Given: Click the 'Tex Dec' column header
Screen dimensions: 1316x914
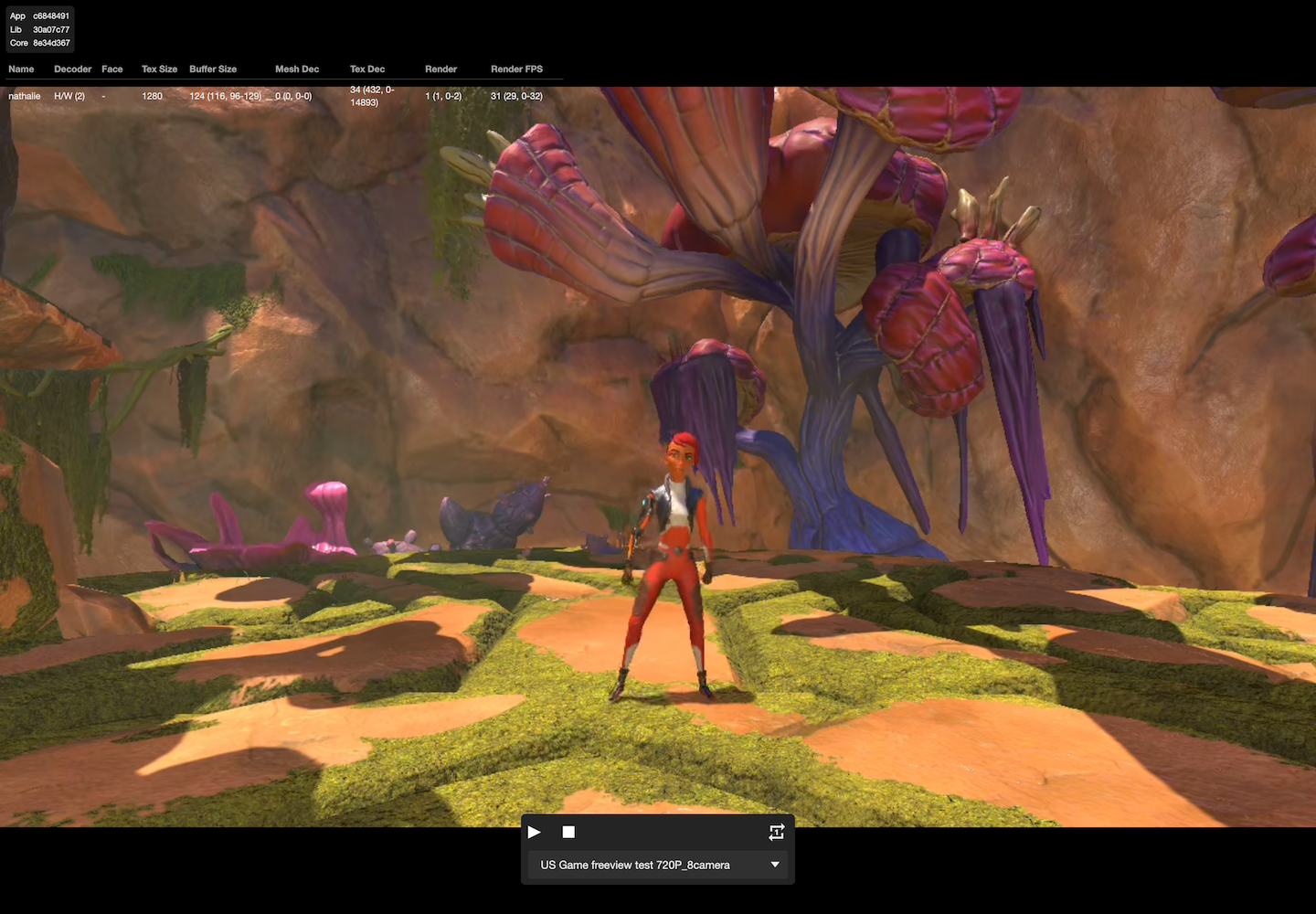Looking at the screenshot, I should [x=367, y=69].
